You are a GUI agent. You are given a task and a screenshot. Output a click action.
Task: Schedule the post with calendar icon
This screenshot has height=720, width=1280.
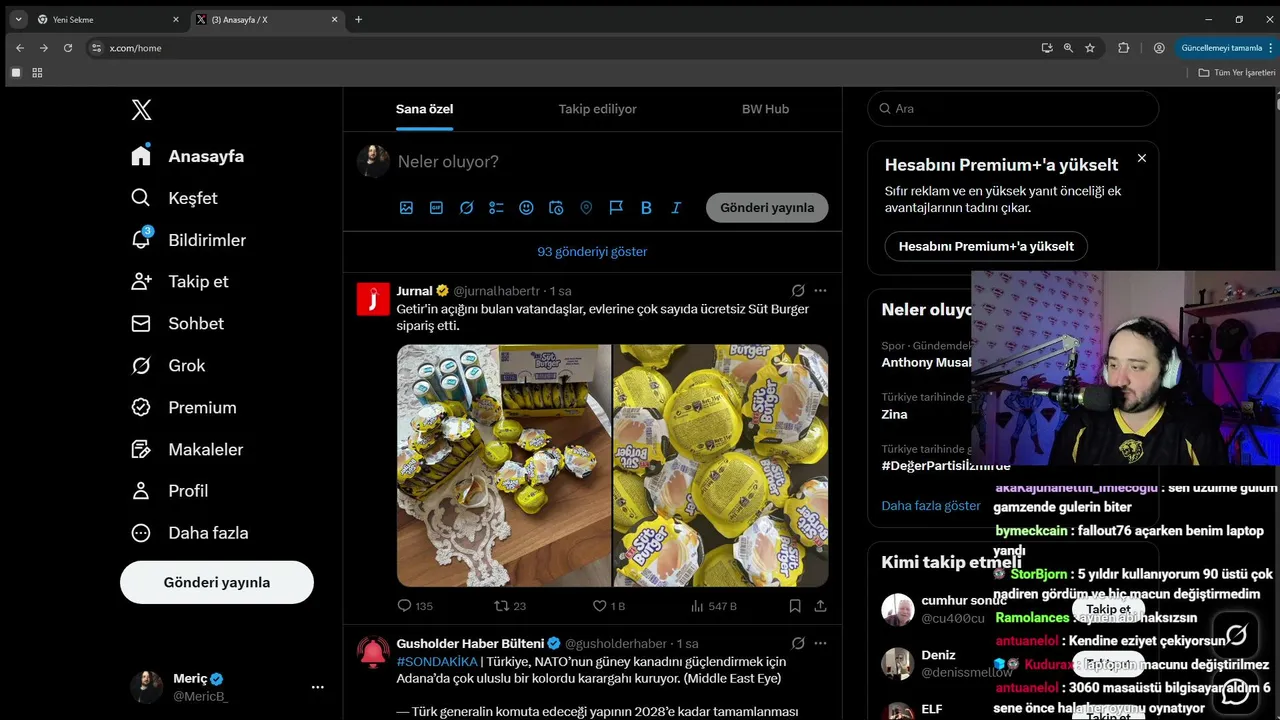coord(556,208)
